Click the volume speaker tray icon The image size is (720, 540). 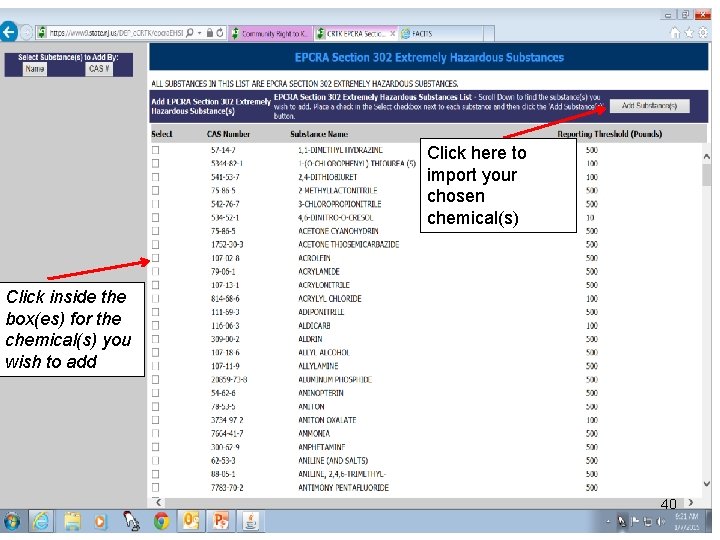pyautogui.click(x=661, y=522)
